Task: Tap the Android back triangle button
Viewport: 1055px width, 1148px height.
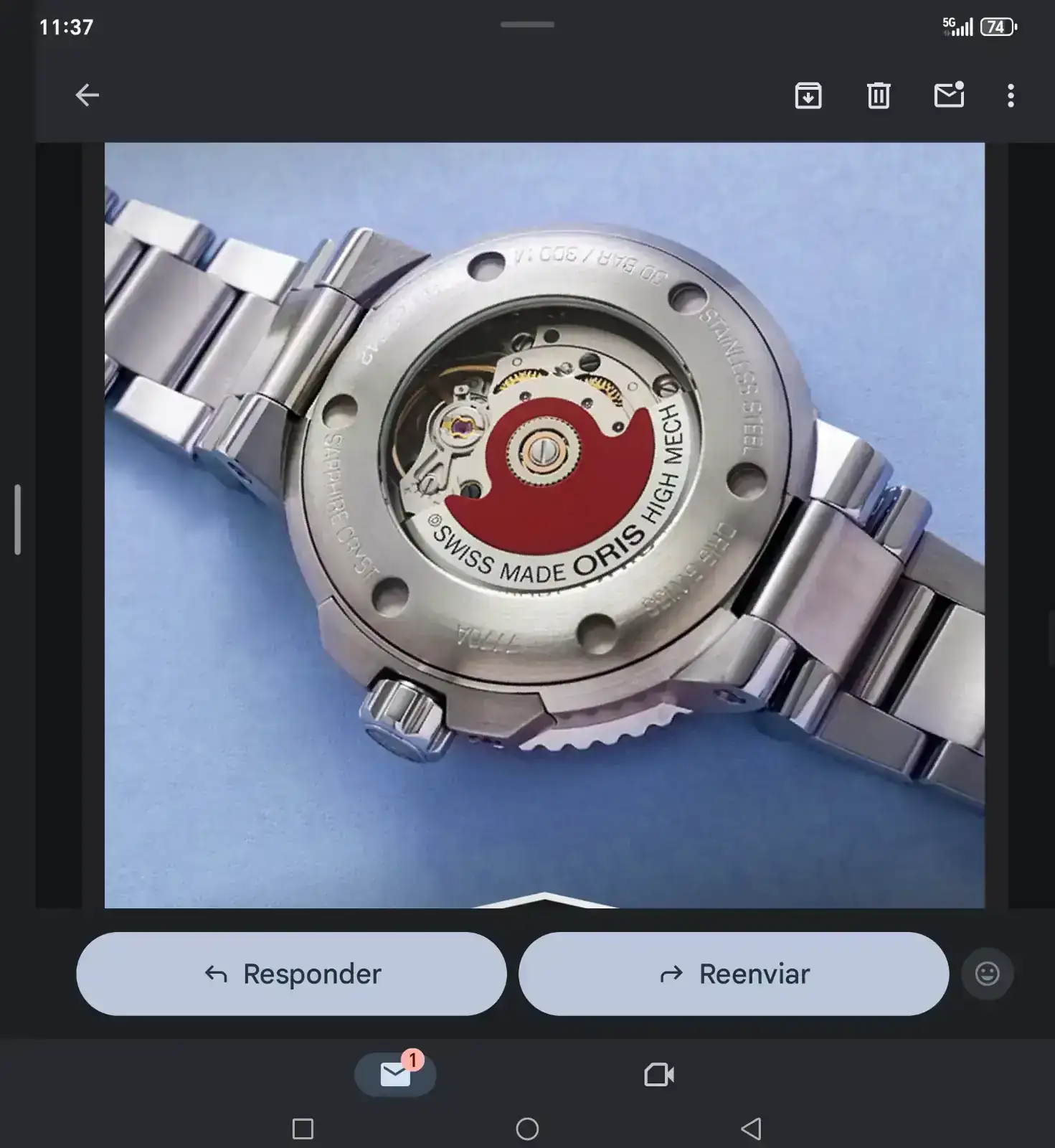Action: click(x=751, y=1129)
